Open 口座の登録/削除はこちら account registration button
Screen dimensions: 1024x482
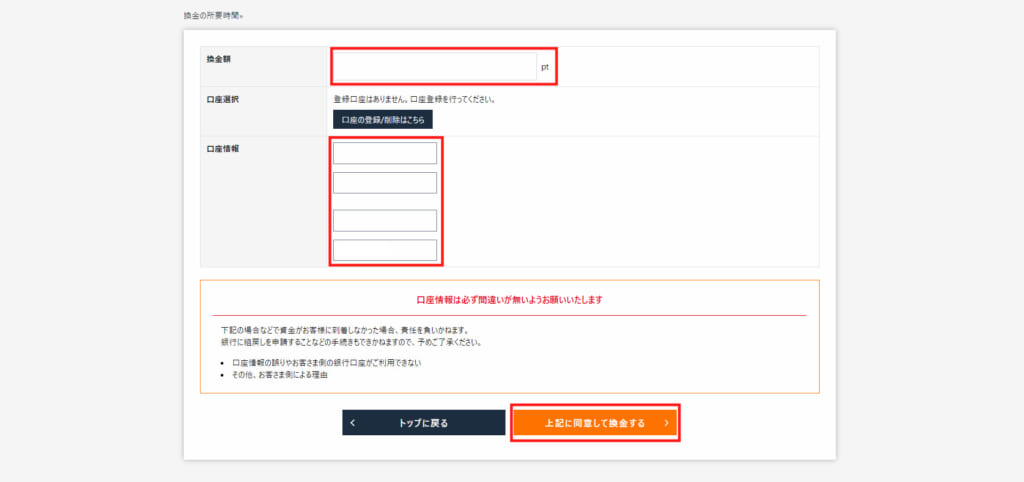click(383, 120)
